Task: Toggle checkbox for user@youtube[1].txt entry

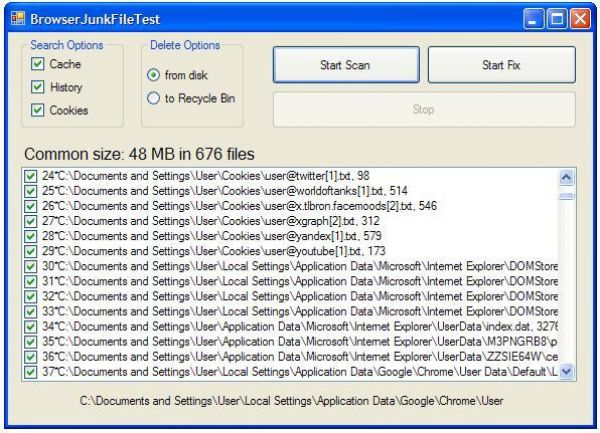Action: pyautogui.click(x=31, y=251)
